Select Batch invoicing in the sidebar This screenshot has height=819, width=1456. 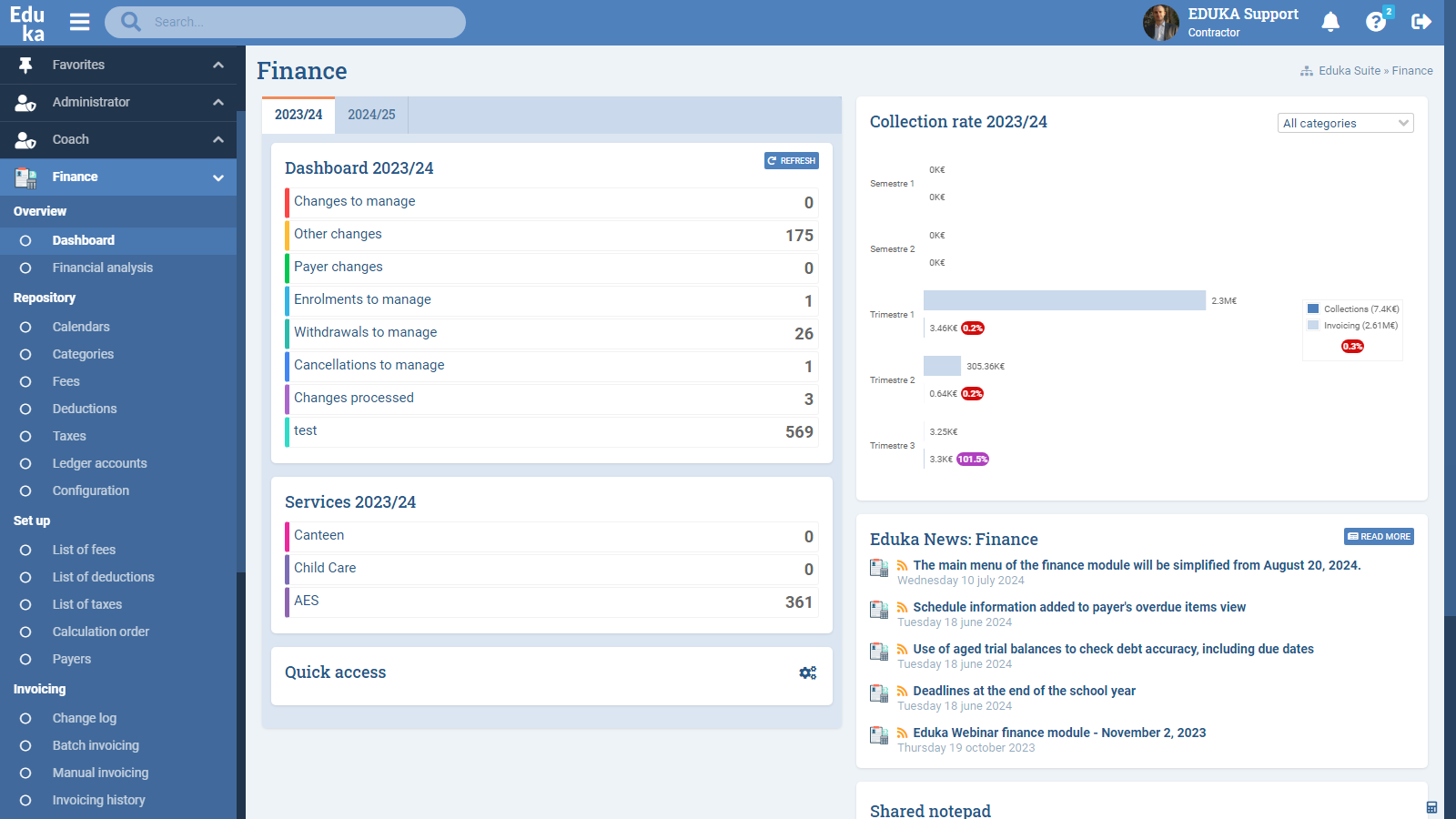pyautogui.click(x=96, y=745)
